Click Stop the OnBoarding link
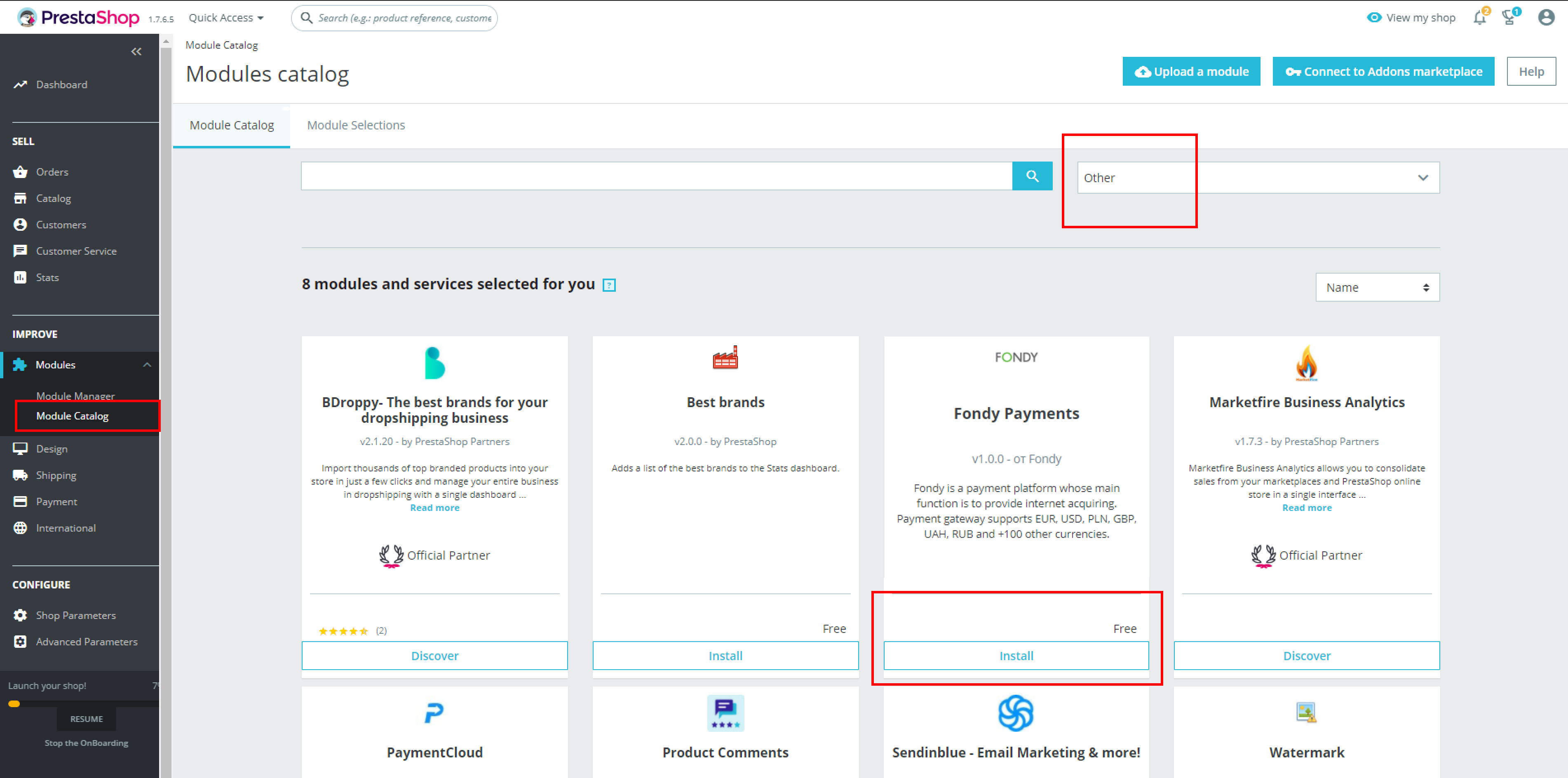This screenshot has height=778, width=1568. pos(87,743)
